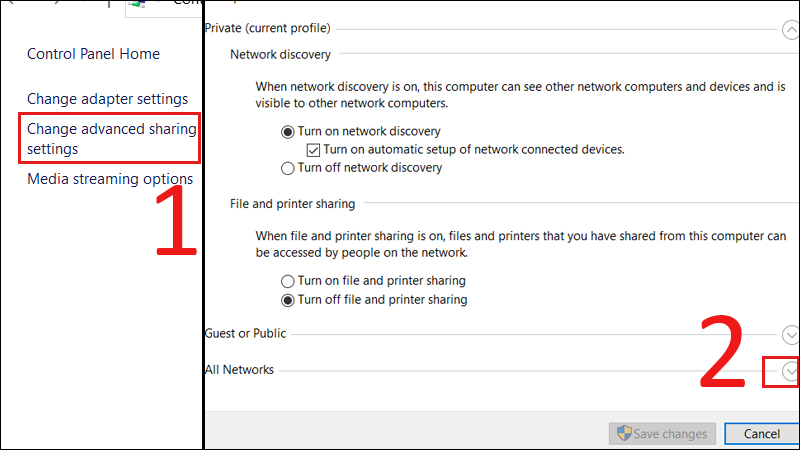Select Turn on network discovery
This screenshot has height=450, width=800.
pyautogui.click(x=289, y=132)
